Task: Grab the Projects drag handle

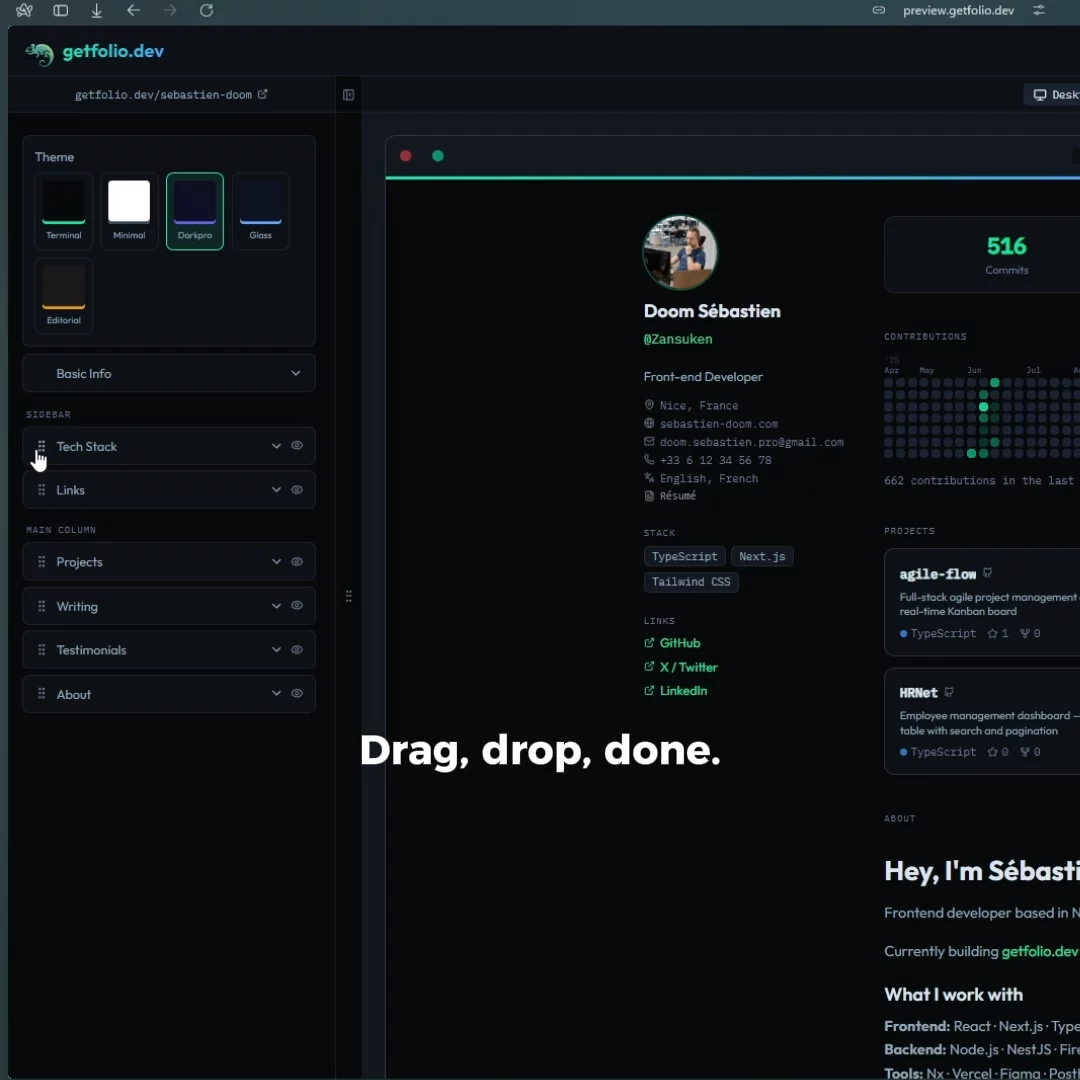Action: 41,562
